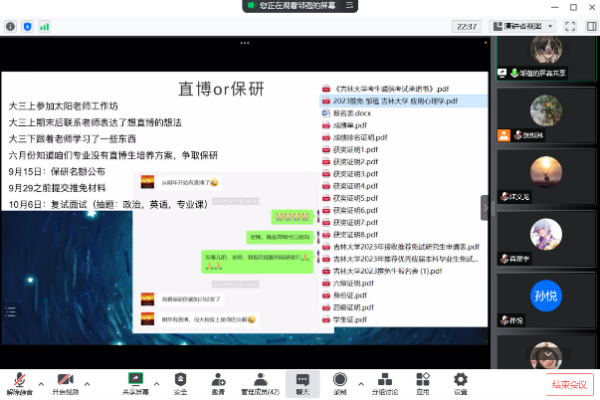Screen dimensions: 600x400
Task: Open Manage Members (42) panel
Action: (259, 380)
